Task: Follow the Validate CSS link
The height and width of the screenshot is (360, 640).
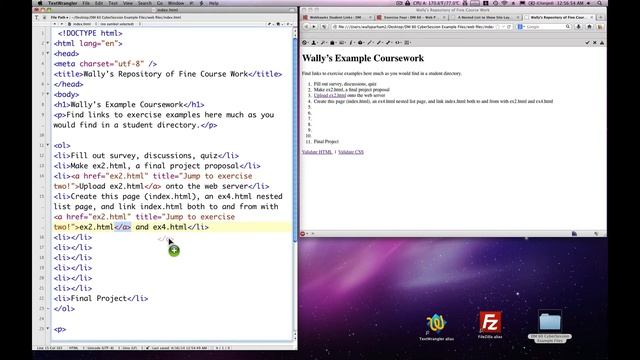Action: click(351, 152)
